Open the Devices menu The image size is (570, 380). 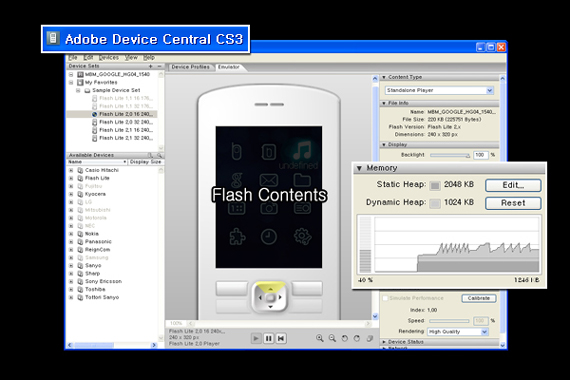tap(109, 57)
